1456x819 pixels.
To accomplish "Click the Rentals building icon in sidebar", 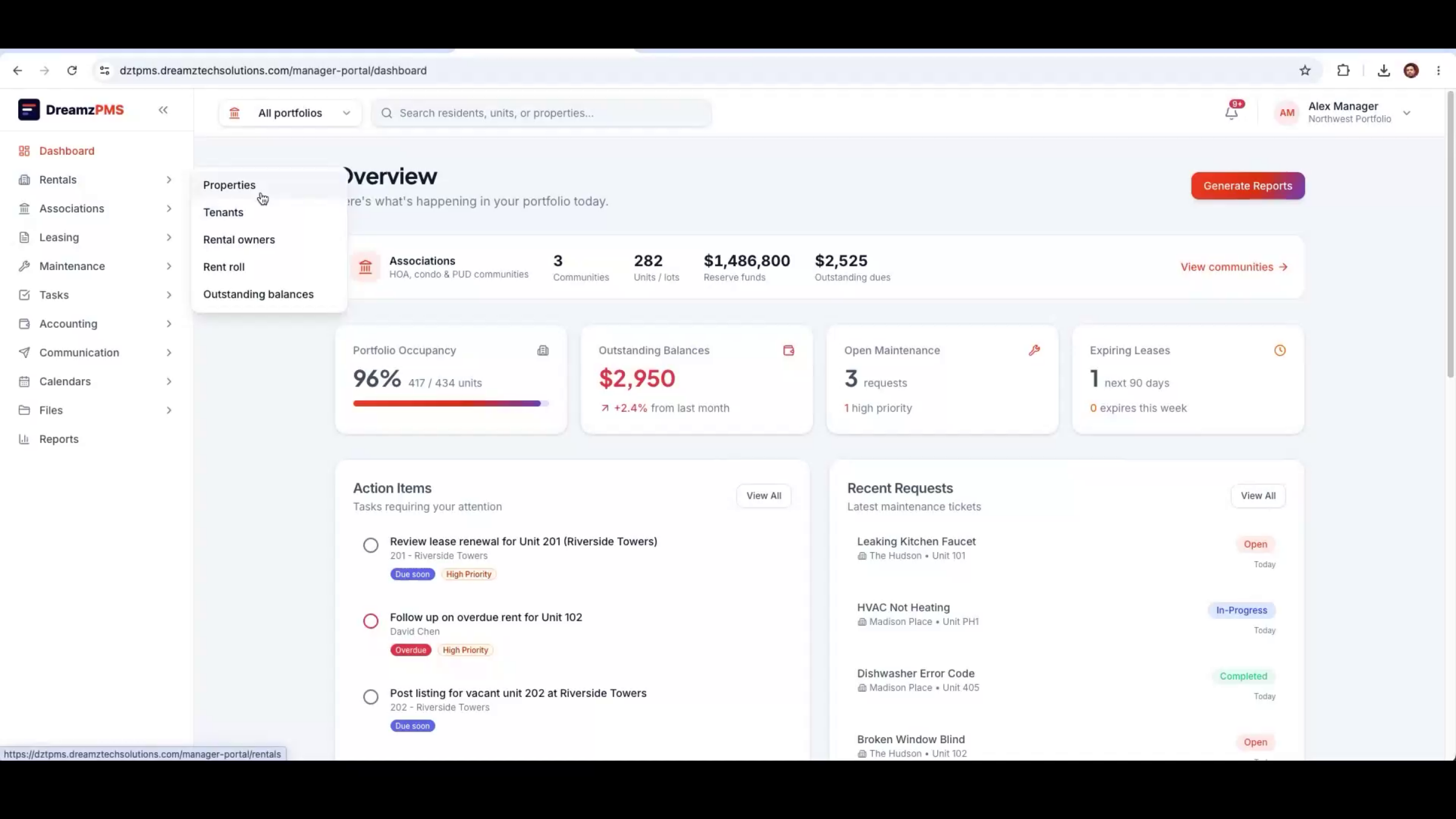I will [24, 180].
